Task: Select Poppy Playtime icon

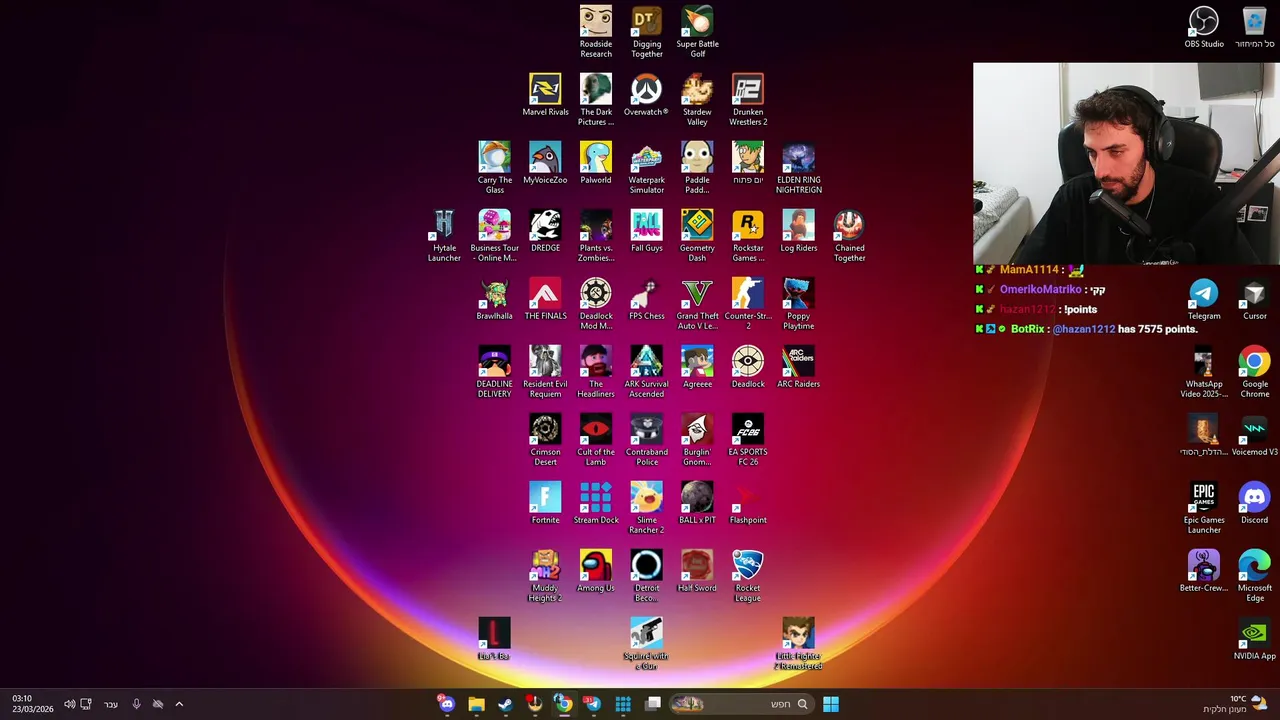Action: point(798,304)
